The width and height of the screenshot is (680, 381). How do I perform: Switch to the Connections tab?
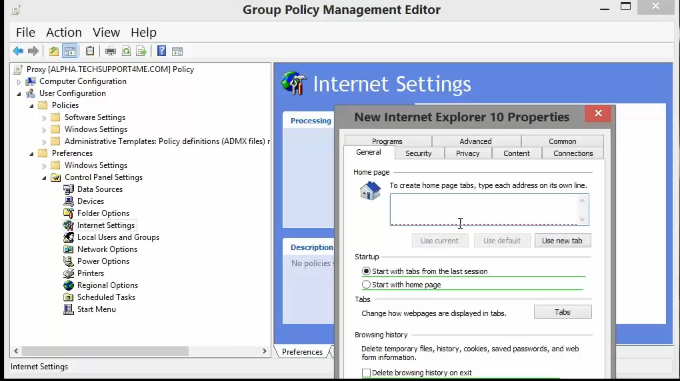click(x=573, y=153)
